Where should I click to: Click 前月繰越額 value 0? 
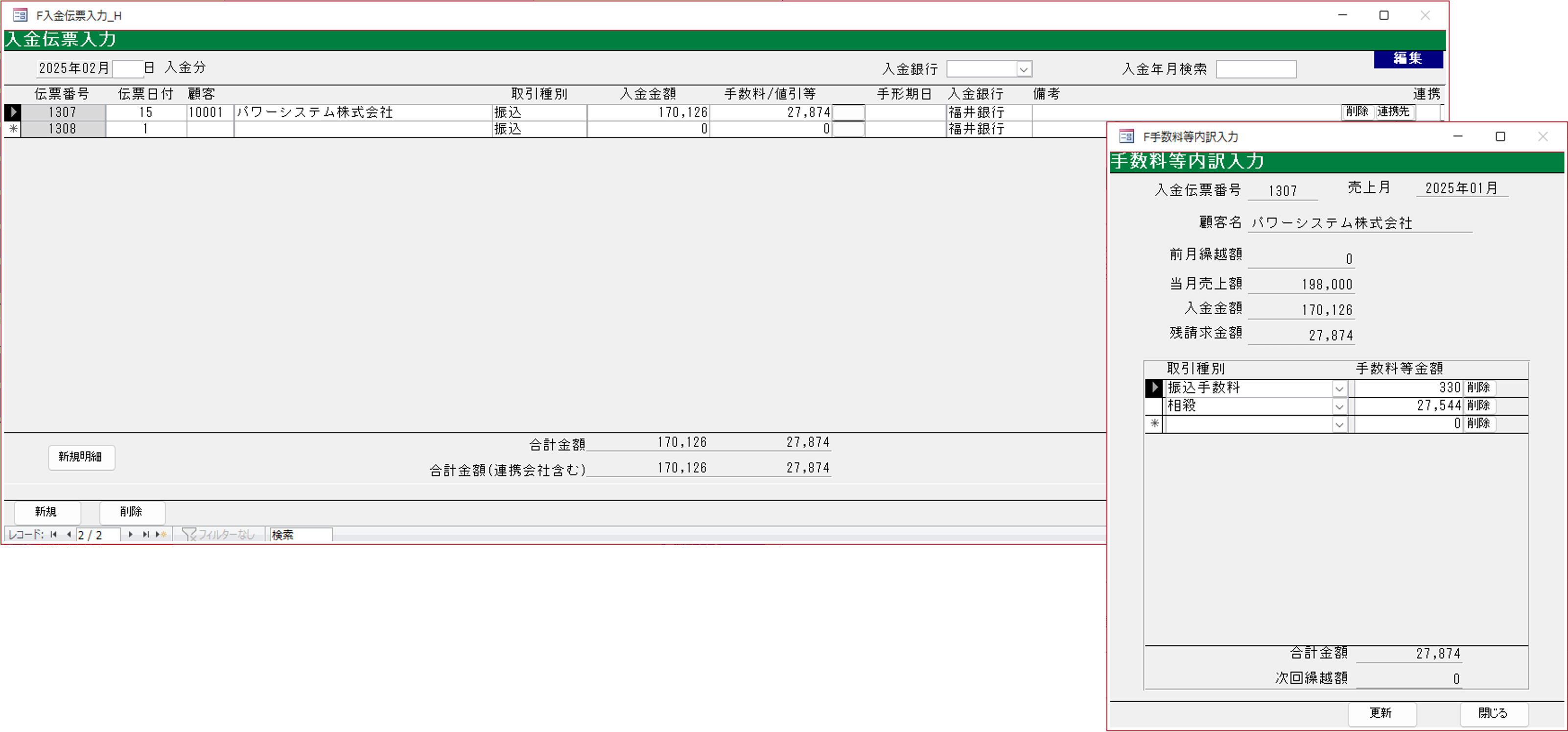(1301, 259)
